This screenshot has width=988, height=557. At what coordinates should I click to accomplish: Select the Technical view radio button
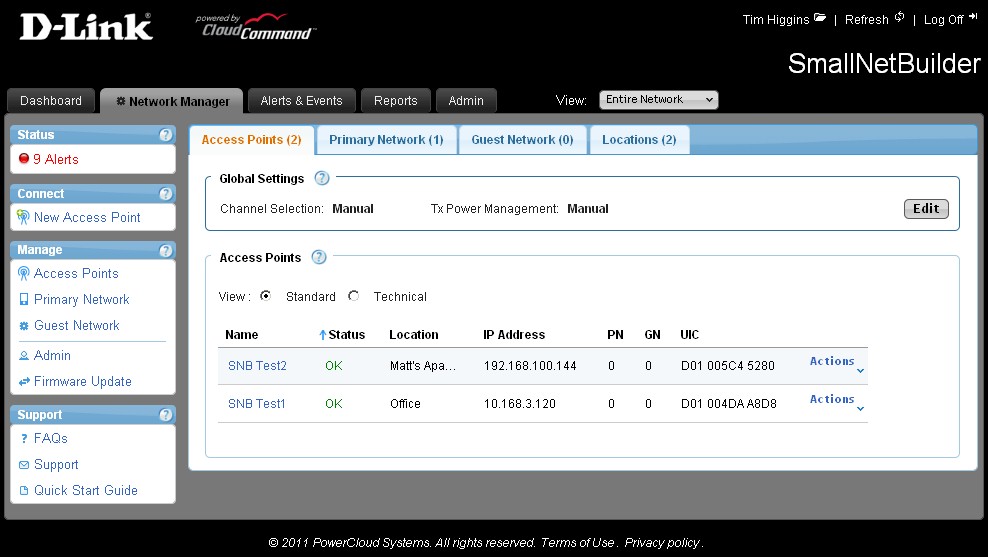point(353,296)
